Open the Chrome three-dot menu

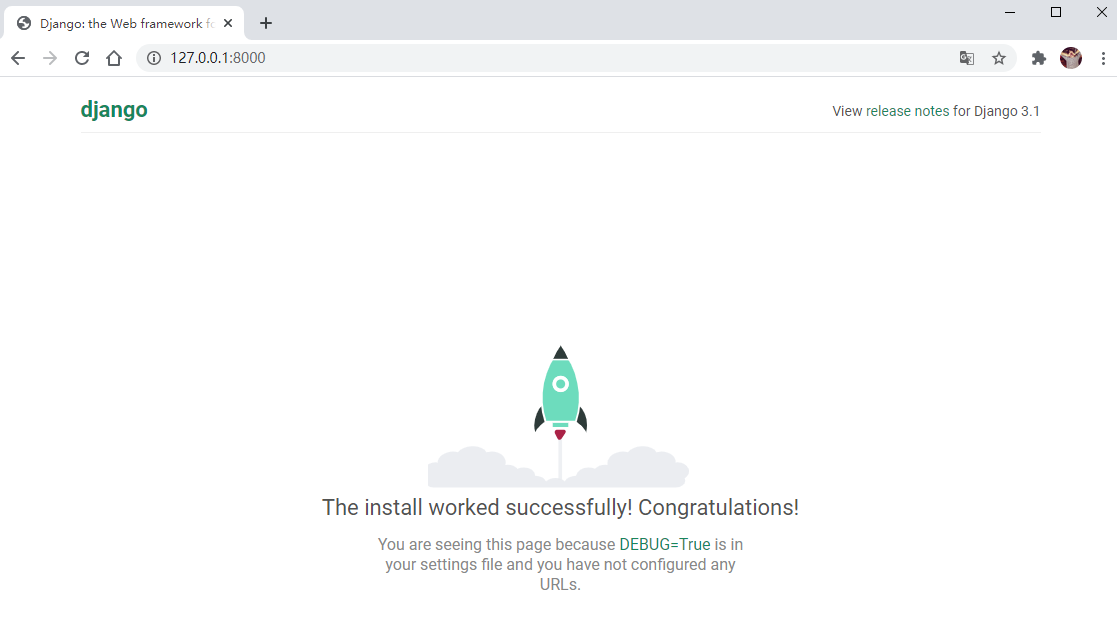(1103, 58)
